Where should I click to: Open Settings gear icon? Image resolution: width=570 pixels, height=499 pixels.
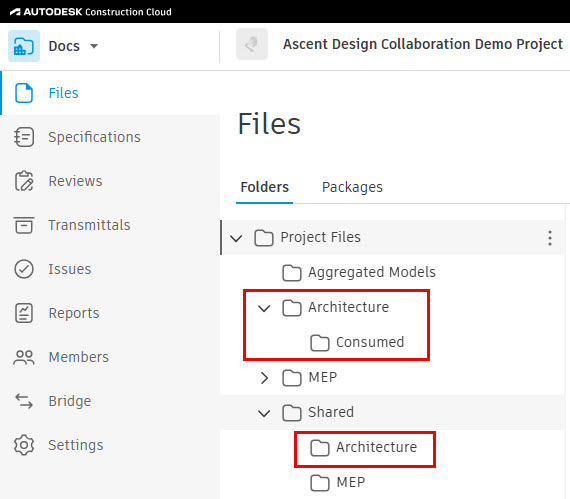[24, 445]
